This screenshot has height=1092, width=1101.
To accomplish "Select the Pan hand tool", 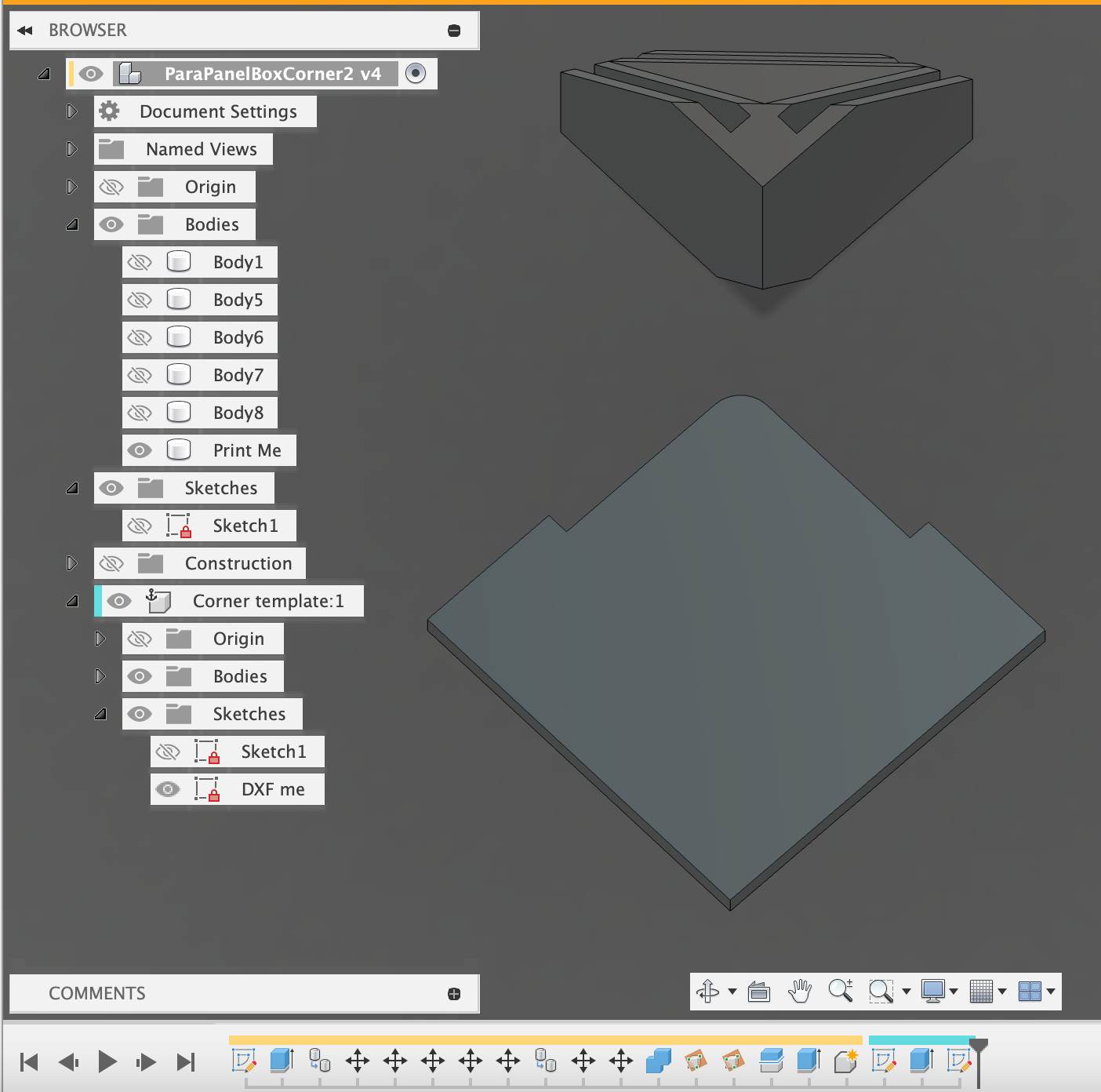I will (x=799, y=991).
